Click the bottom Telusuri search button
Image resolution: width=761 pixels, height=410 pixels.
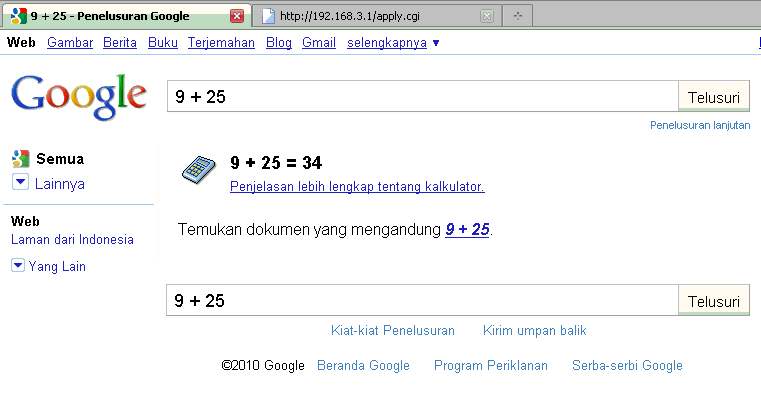pos(714,301)
